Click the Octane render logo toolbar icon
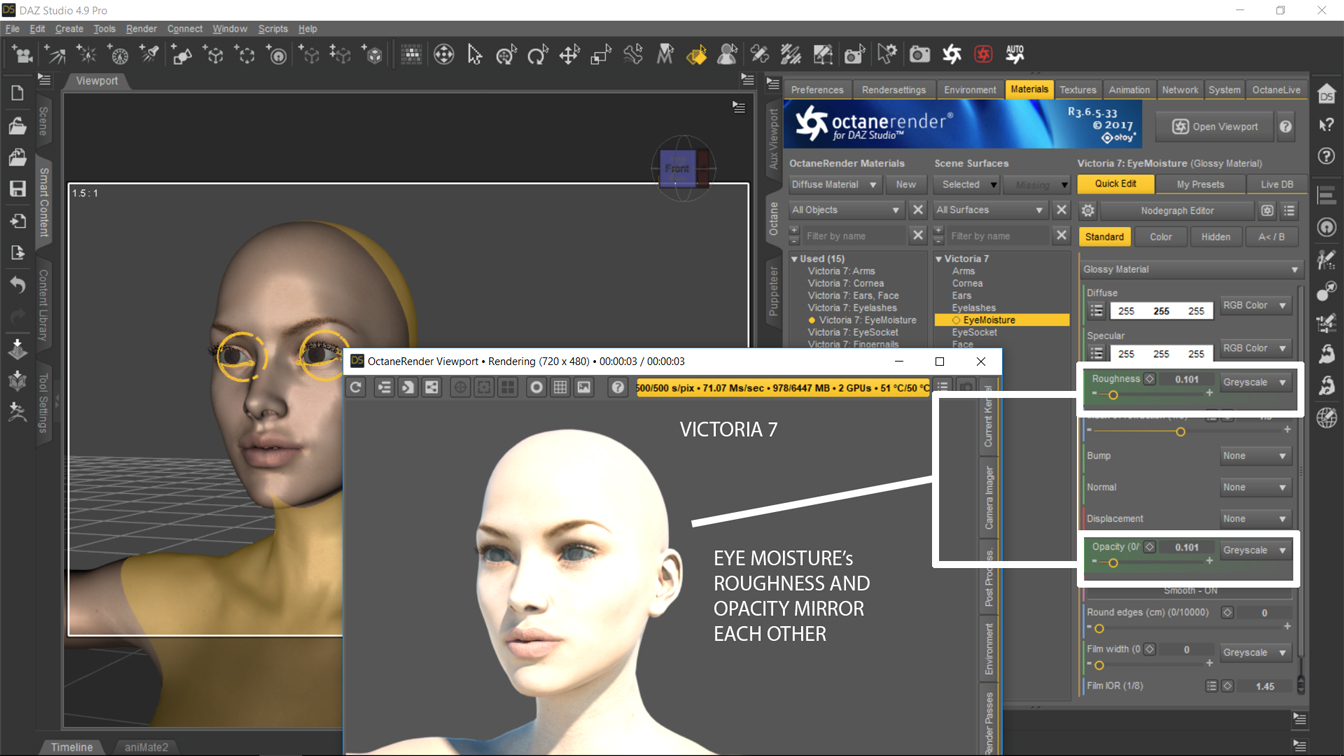This screenshot has height=756, width=1344. pyautogui.click(x=951, y=54)
